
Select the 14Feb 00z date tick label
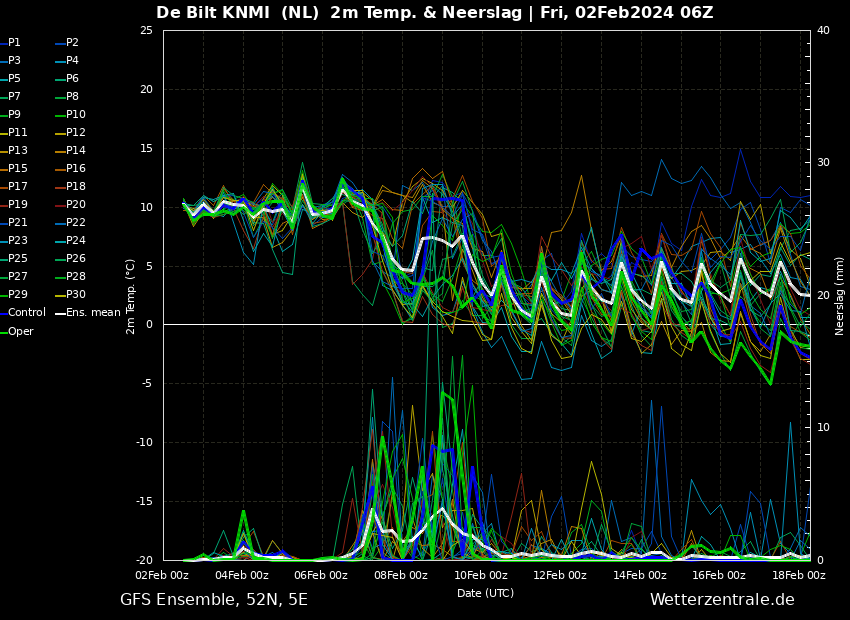[x=640, y=576]
